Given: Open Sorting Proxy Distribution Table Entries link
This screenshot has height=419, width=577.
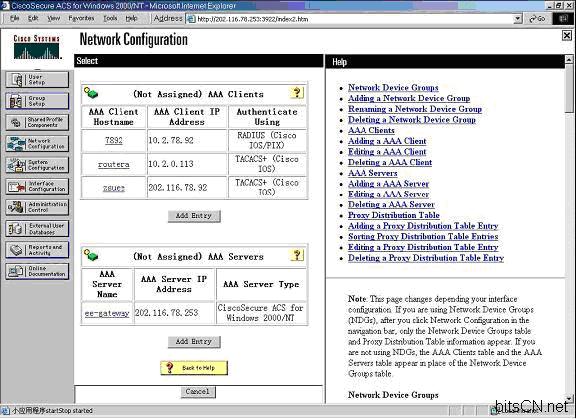Looking at the screenshot, I should click(423, 237).
